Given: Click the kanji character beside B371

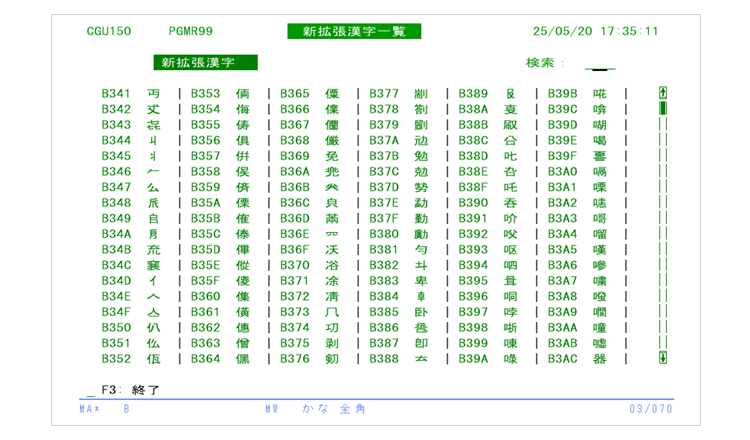Looking at the screenshot, I should (332, 281).
